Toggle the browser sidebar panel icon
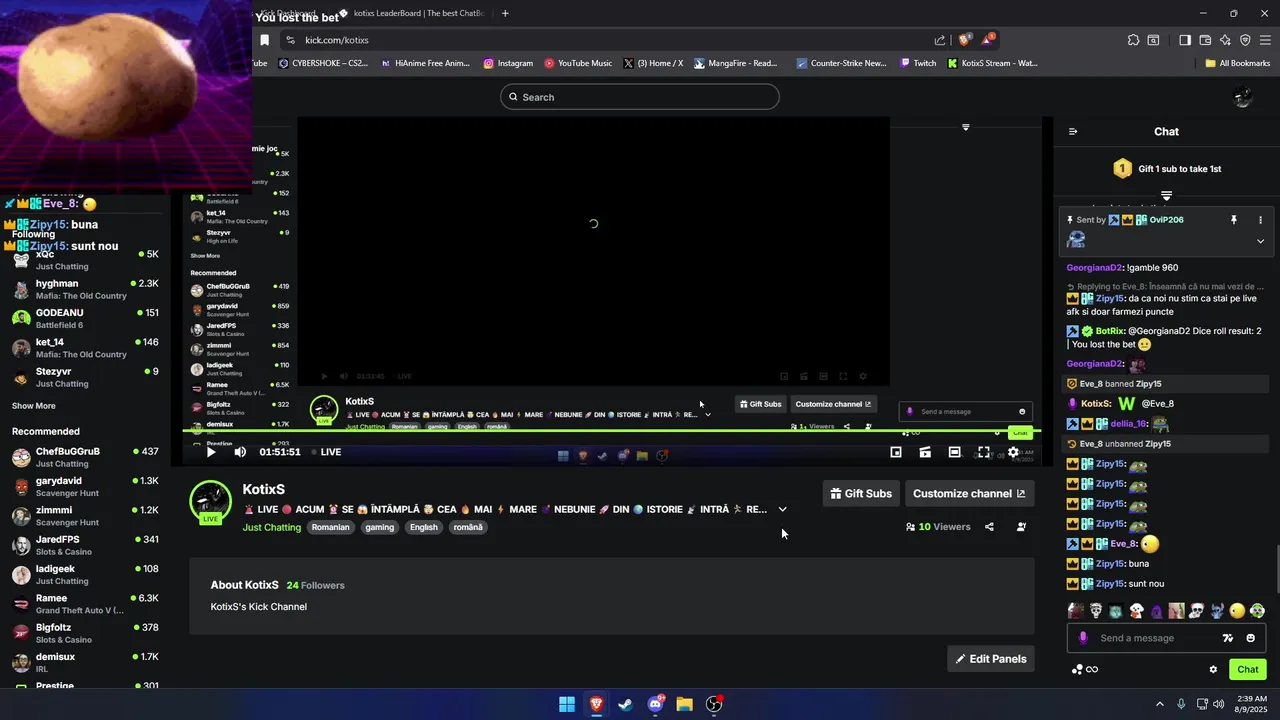The image size is (1280, 720). 1185,40
